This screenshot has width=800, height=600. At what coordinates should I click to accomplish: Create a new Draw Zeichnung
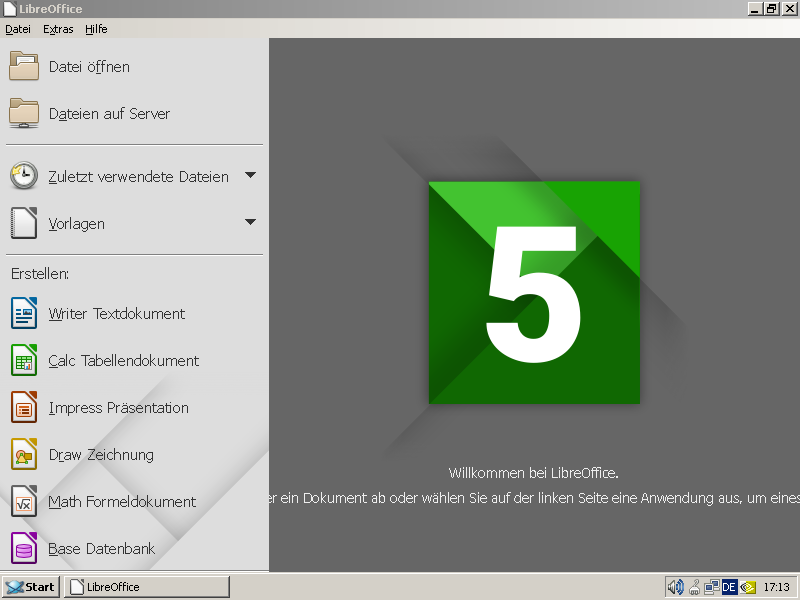[83, 454]
